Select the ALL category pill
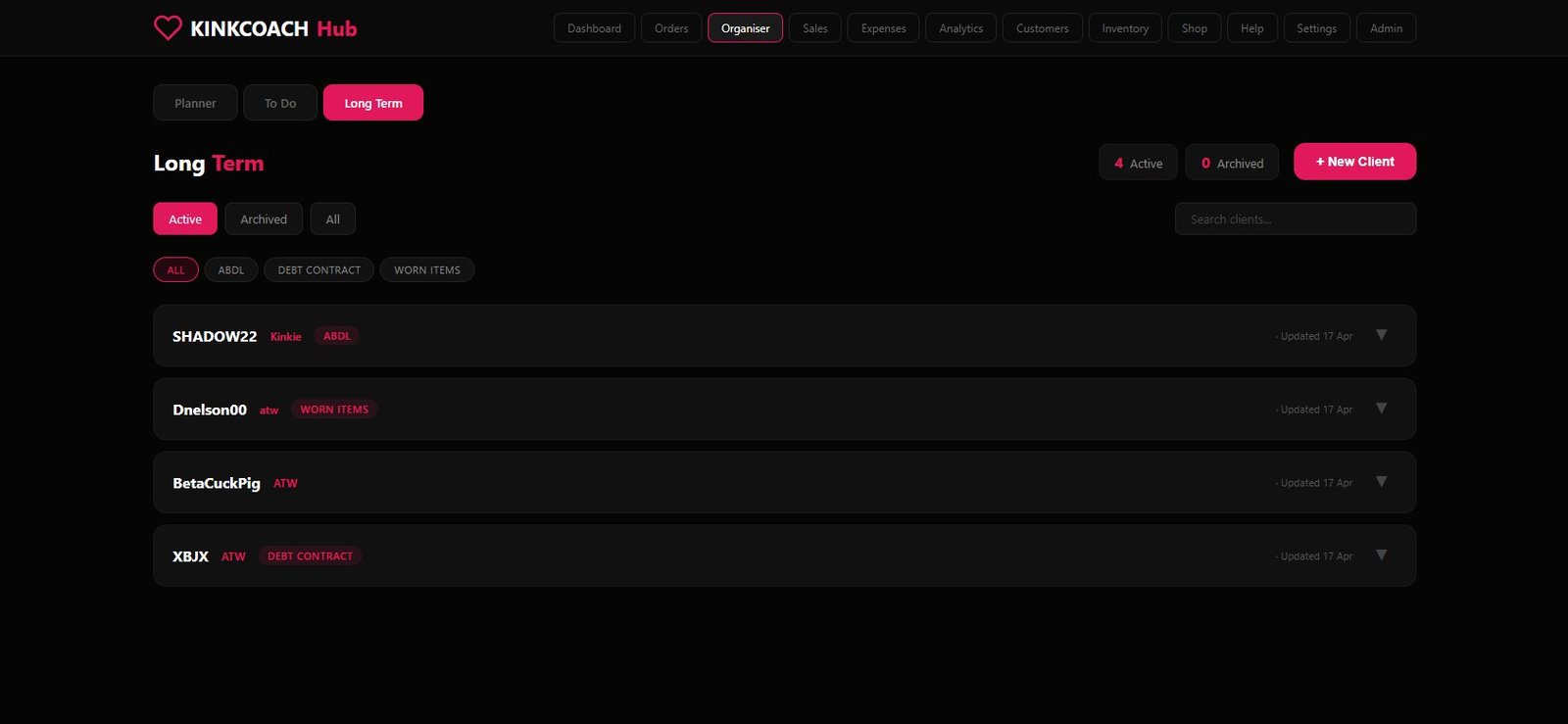 pos(175,269)
